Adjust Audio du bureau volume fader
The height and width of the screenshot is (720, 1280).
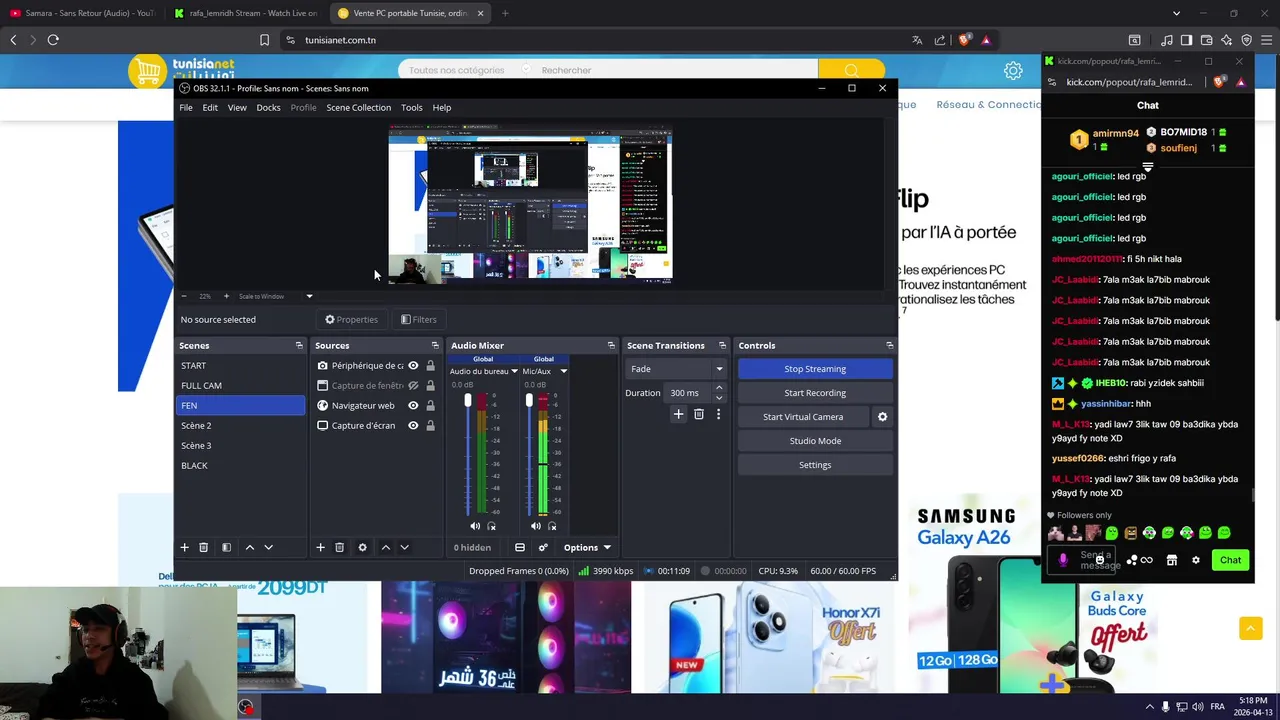pos(467,401)
